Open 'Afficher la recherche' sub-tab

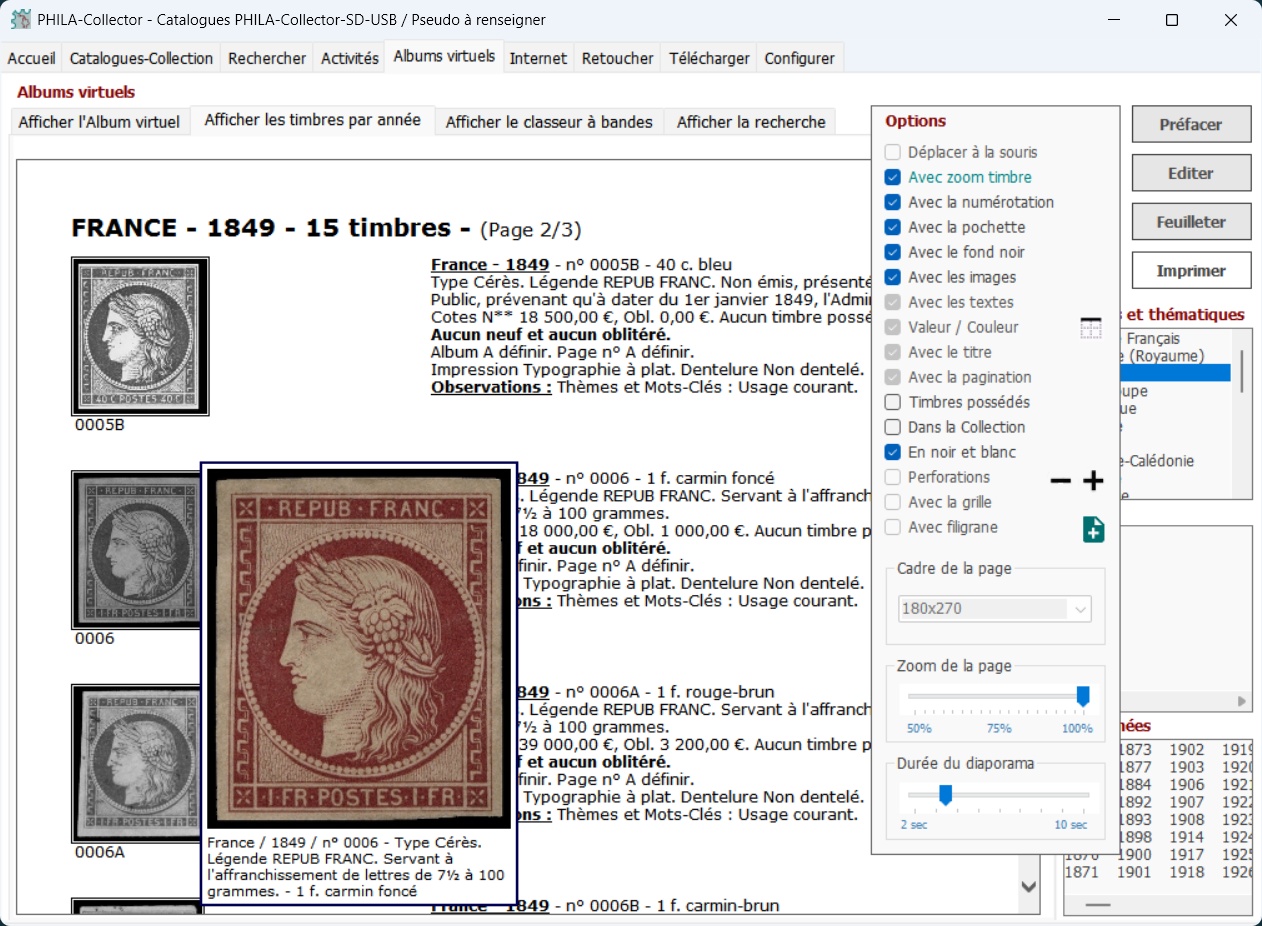[751, 122]
